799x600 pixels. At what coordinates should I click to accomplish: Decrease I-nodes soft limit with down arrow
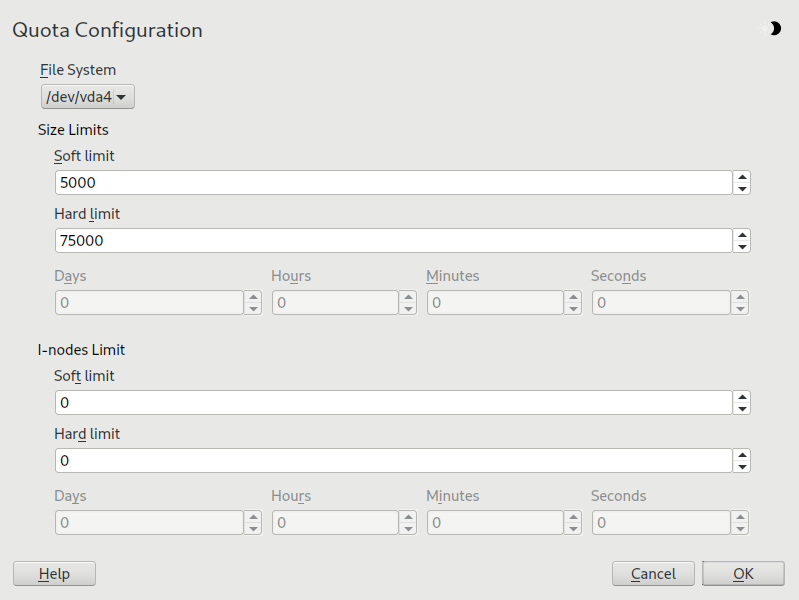[742, 408]
